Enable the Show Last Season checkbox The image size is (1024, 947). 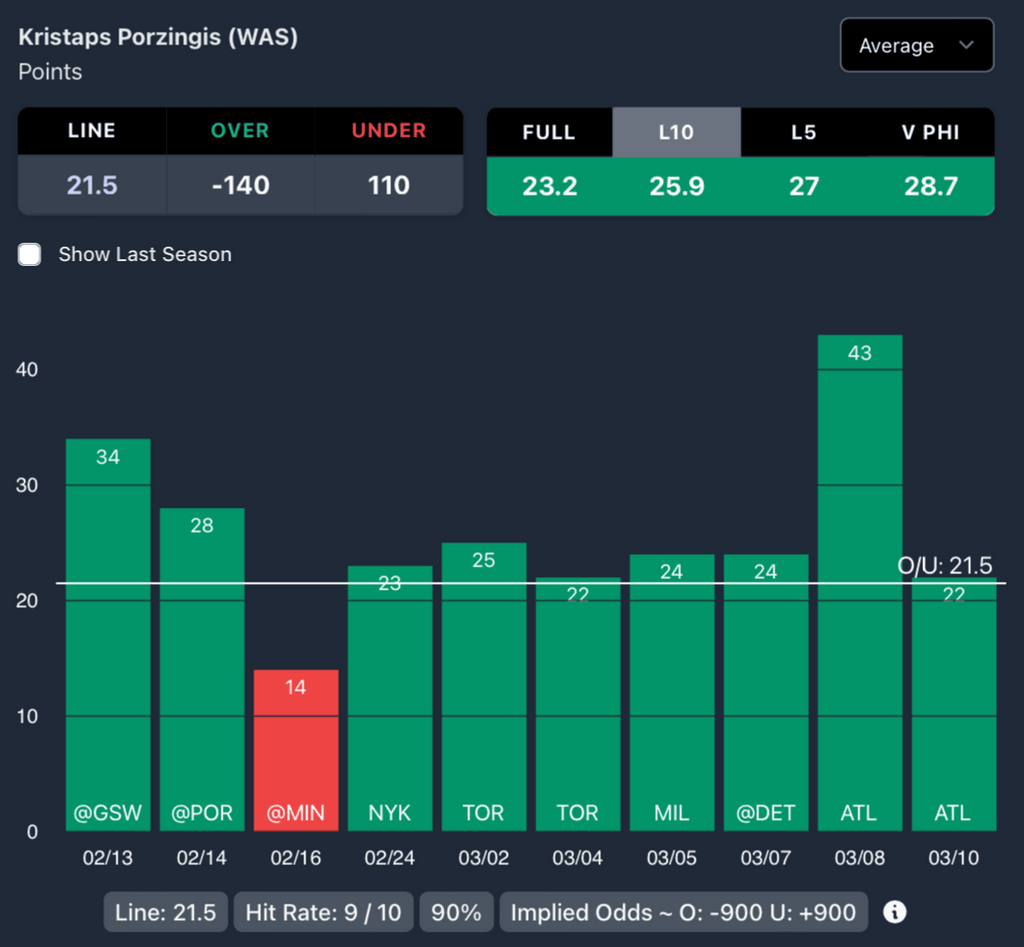pos(30,254)
